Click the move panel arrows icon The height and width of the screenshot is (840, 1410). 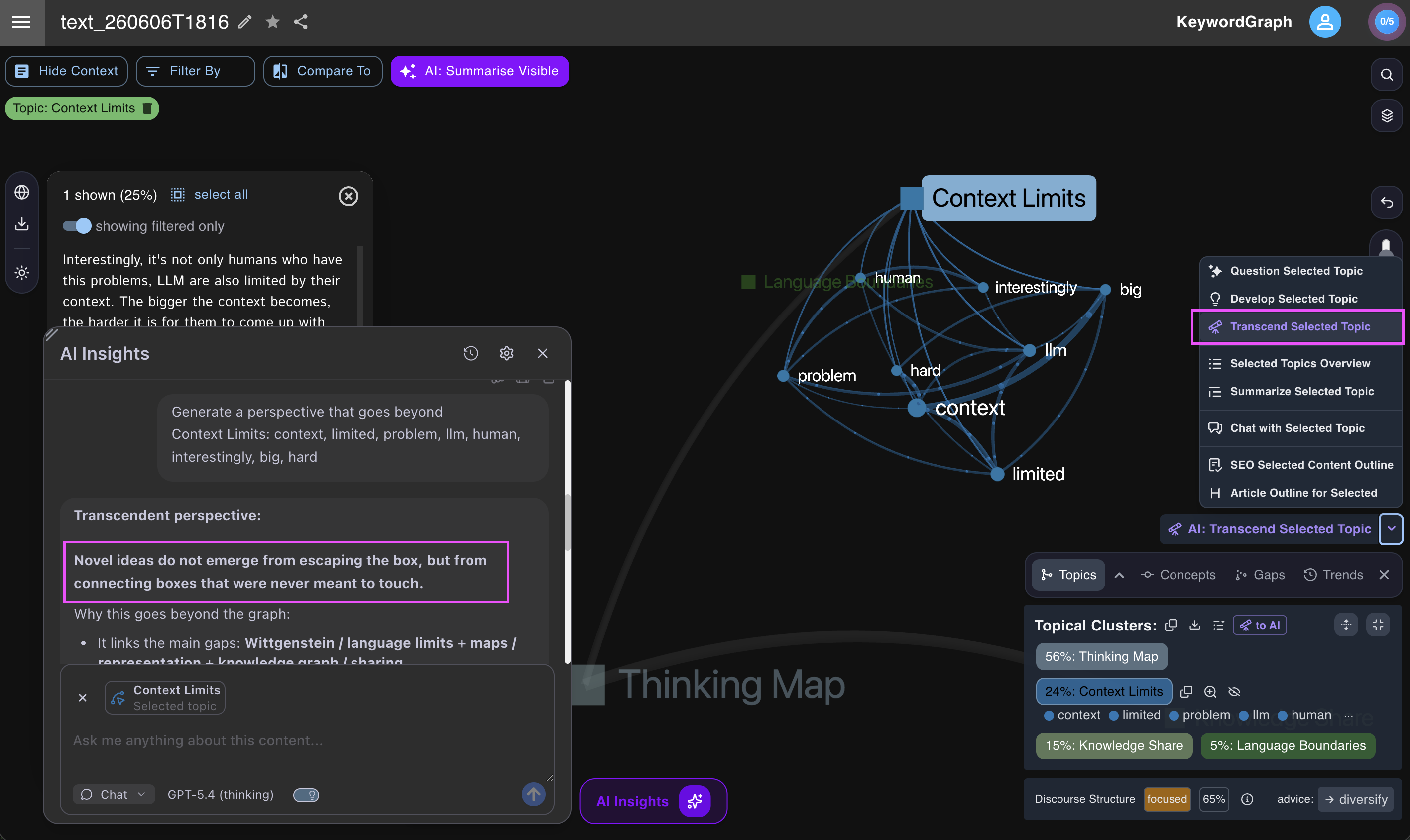click(x=1346, y=625)
